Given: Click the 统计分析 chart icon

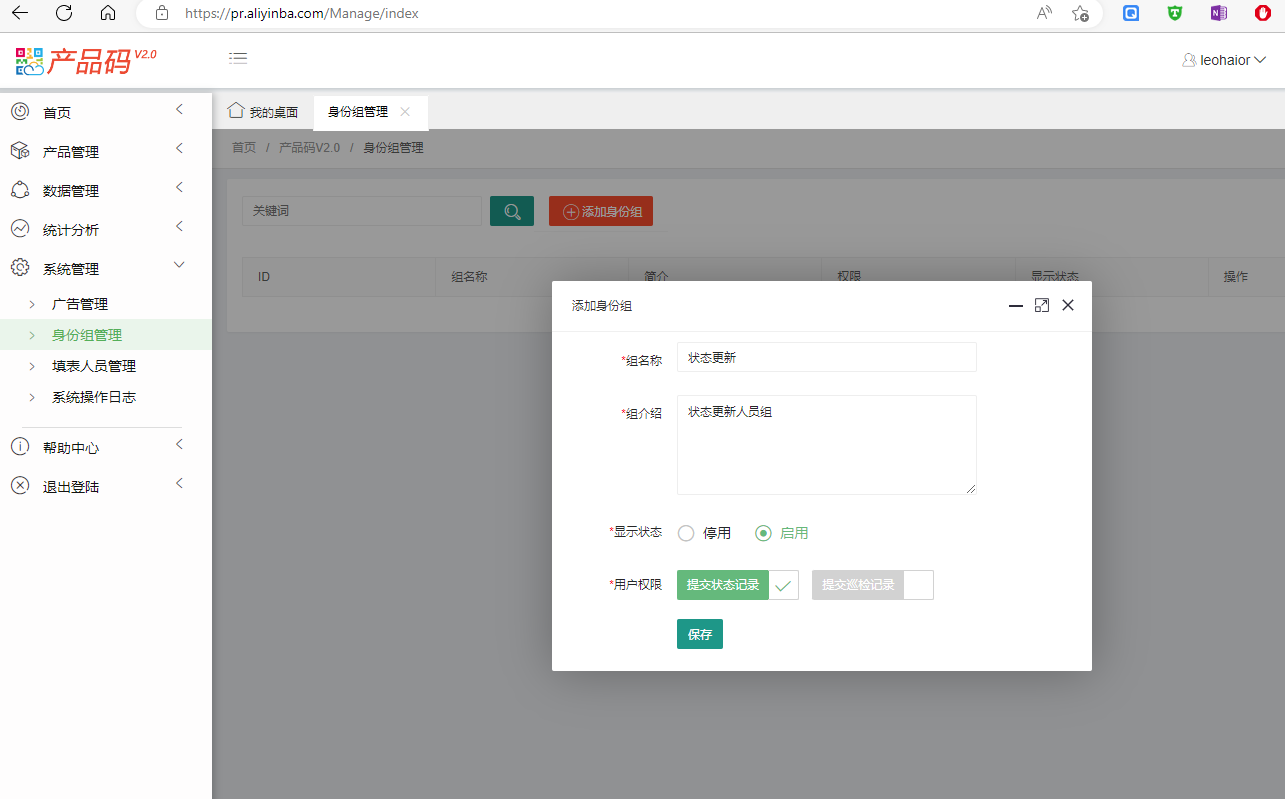Looking at the screenshot, I should click(x=20, y=229).
